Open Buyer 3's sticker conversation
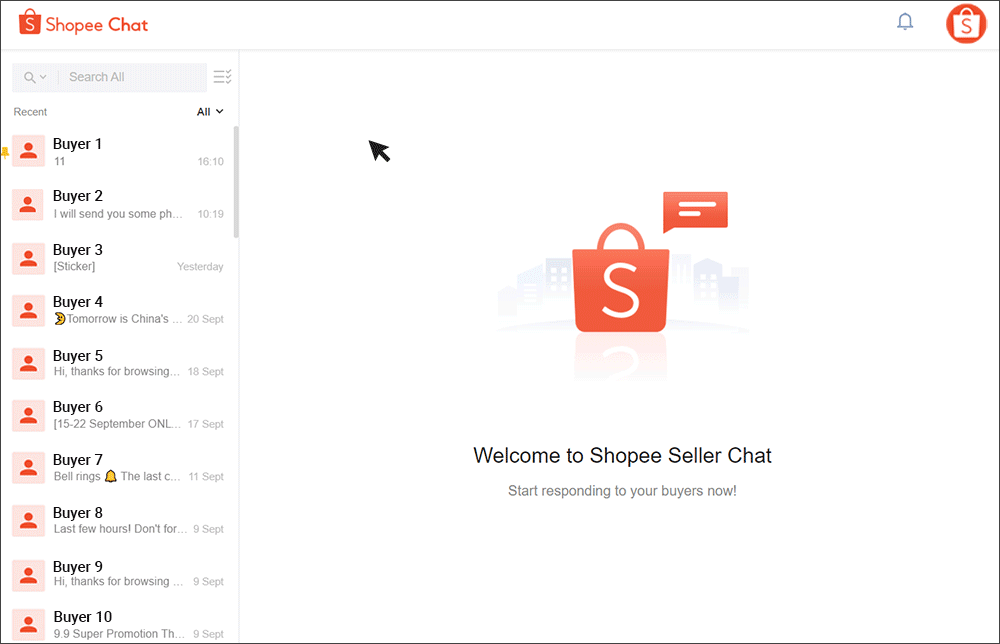Screen dimensions: 1000x644 click(120, 257)
